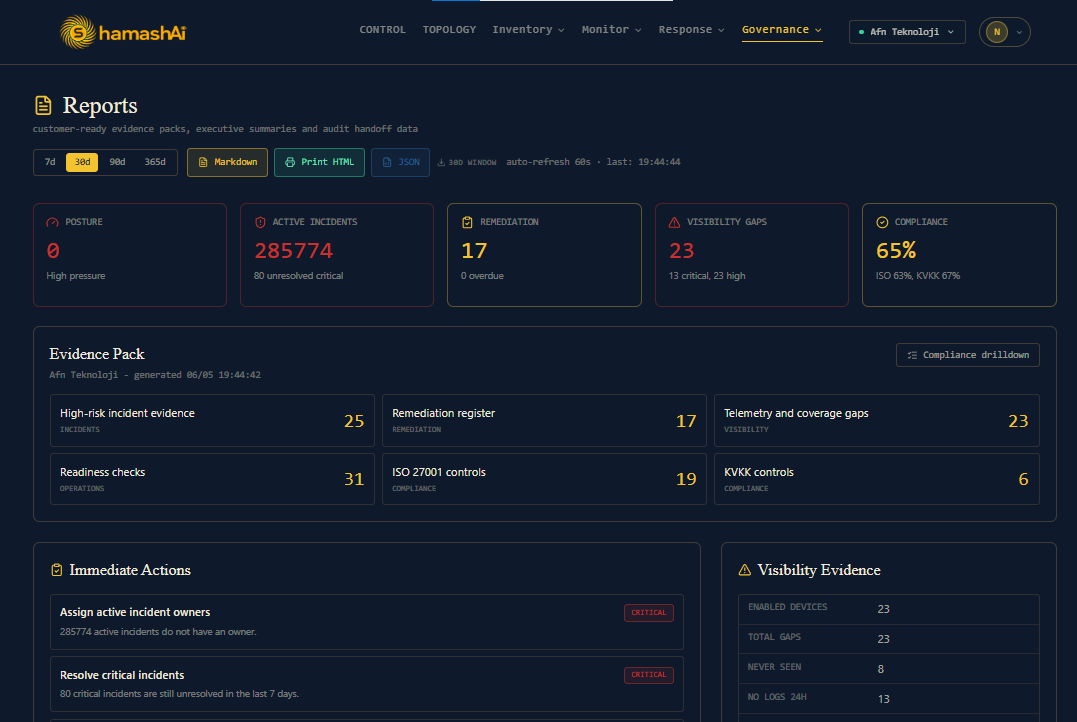Open Telemetry and coverage gaps tile
The width and height of the screenshot is (1077, 722).
tap(876, 420)
